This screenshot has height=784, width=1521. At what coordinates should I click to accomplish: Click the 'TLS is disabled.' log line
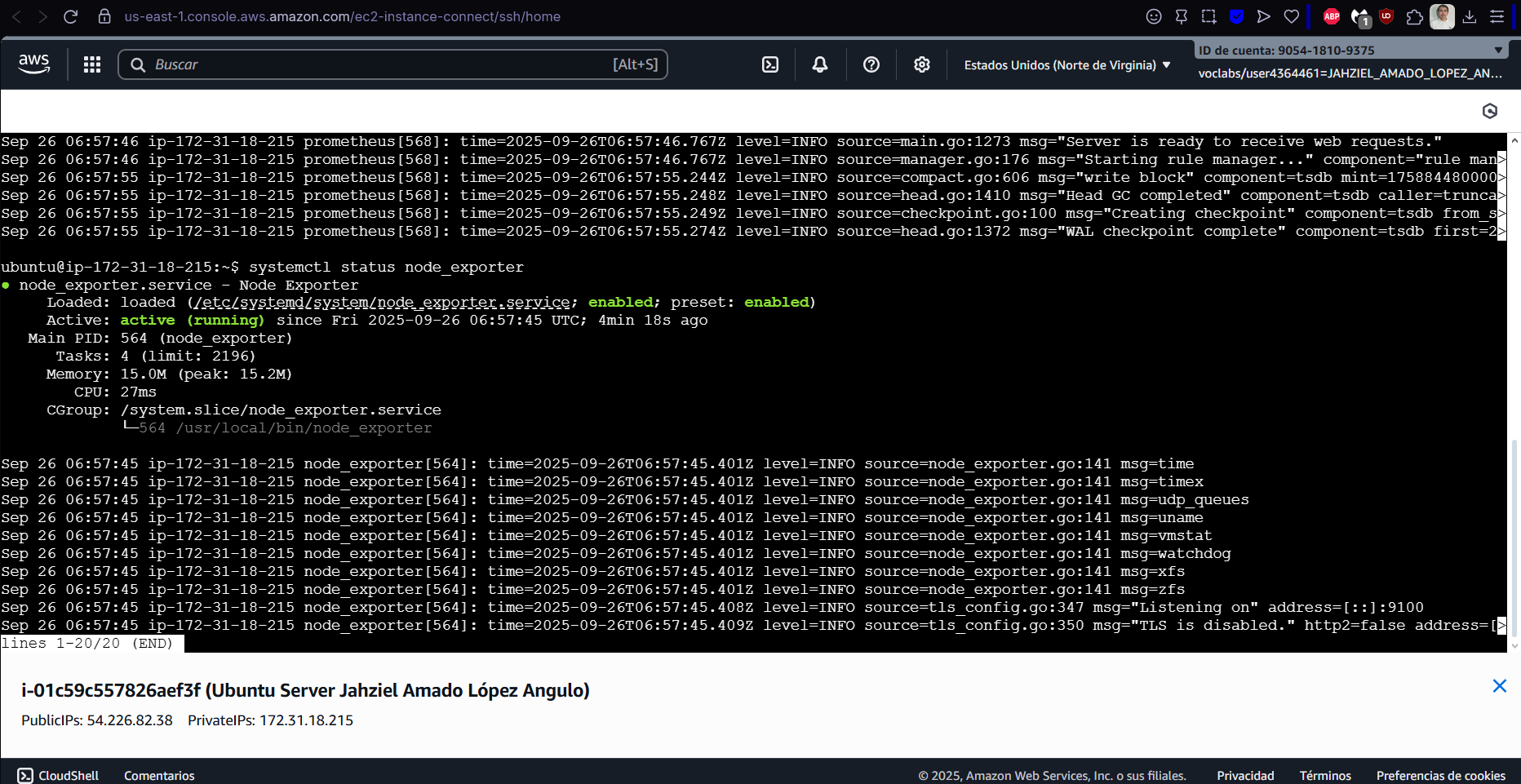(753, 626)
